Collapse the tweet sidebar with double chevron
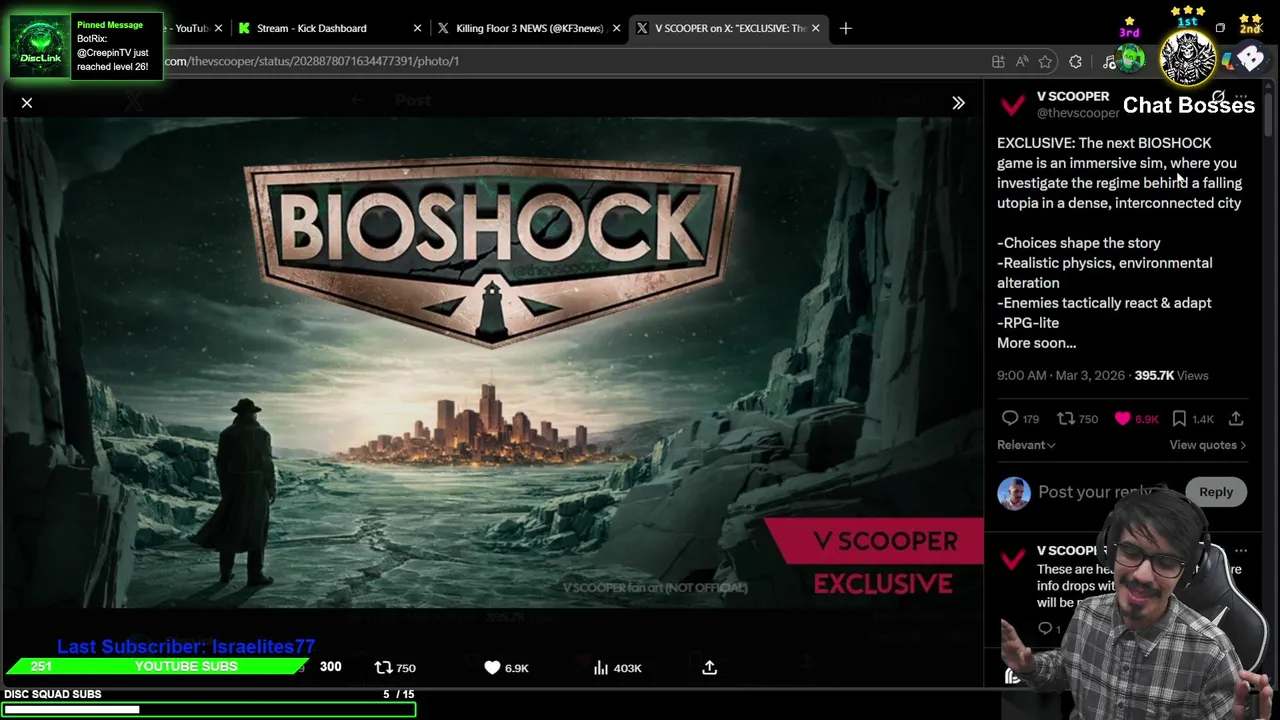This screenshot has width=1280, height=720. tap(958, 103)
